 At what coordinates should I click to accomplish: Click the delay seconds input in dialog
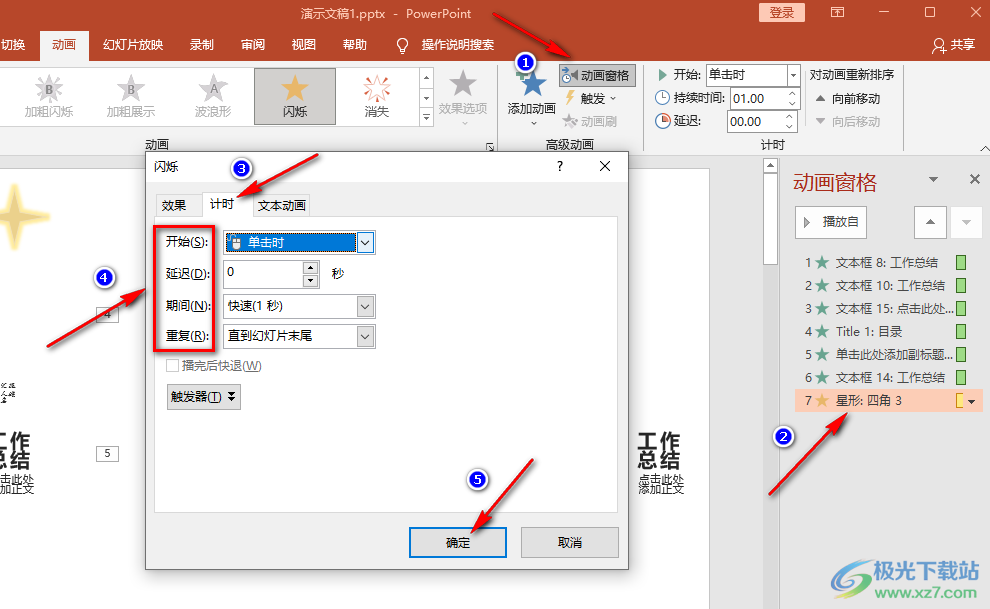[x=263, y=274]
